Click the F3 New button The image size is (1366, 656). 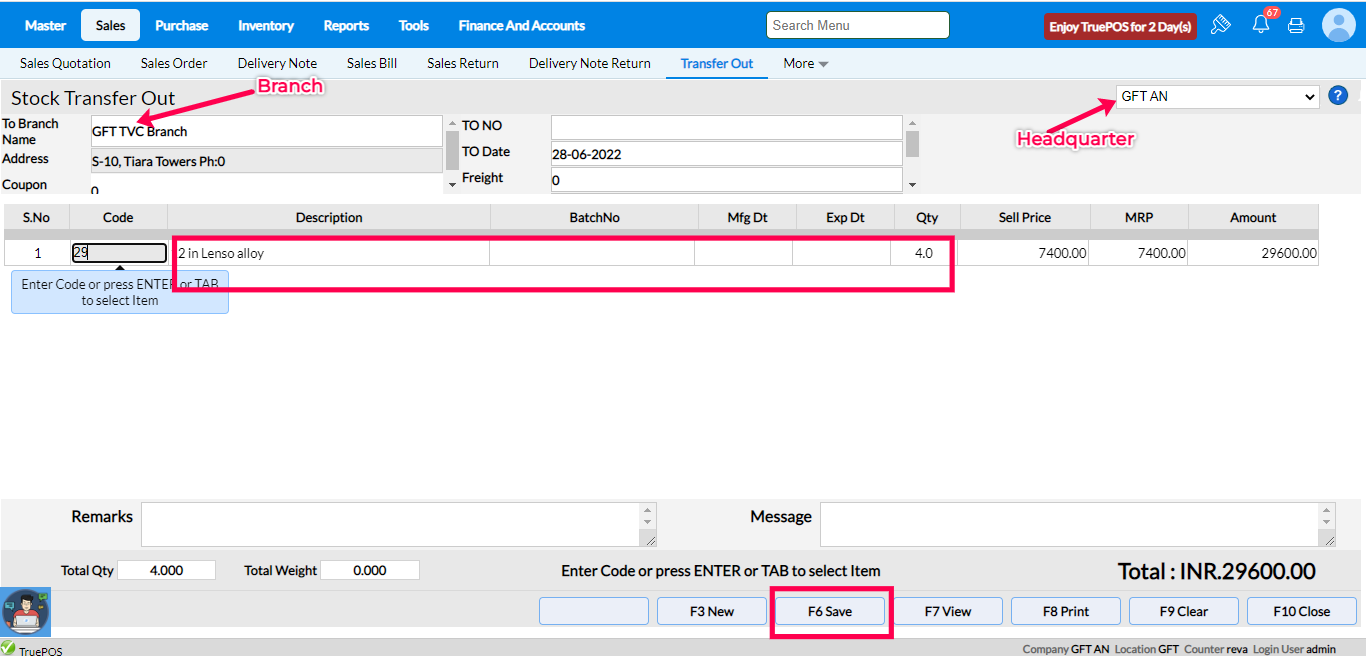click(x=712, y=611)
